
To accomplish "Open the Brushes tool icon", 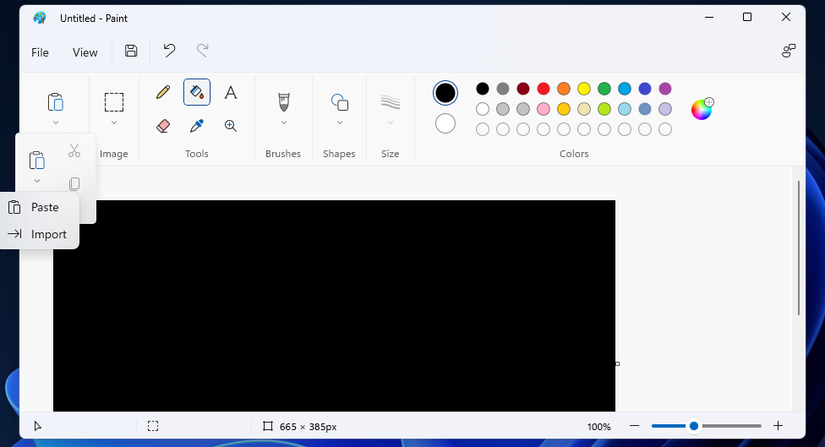I will coord(284,102).
